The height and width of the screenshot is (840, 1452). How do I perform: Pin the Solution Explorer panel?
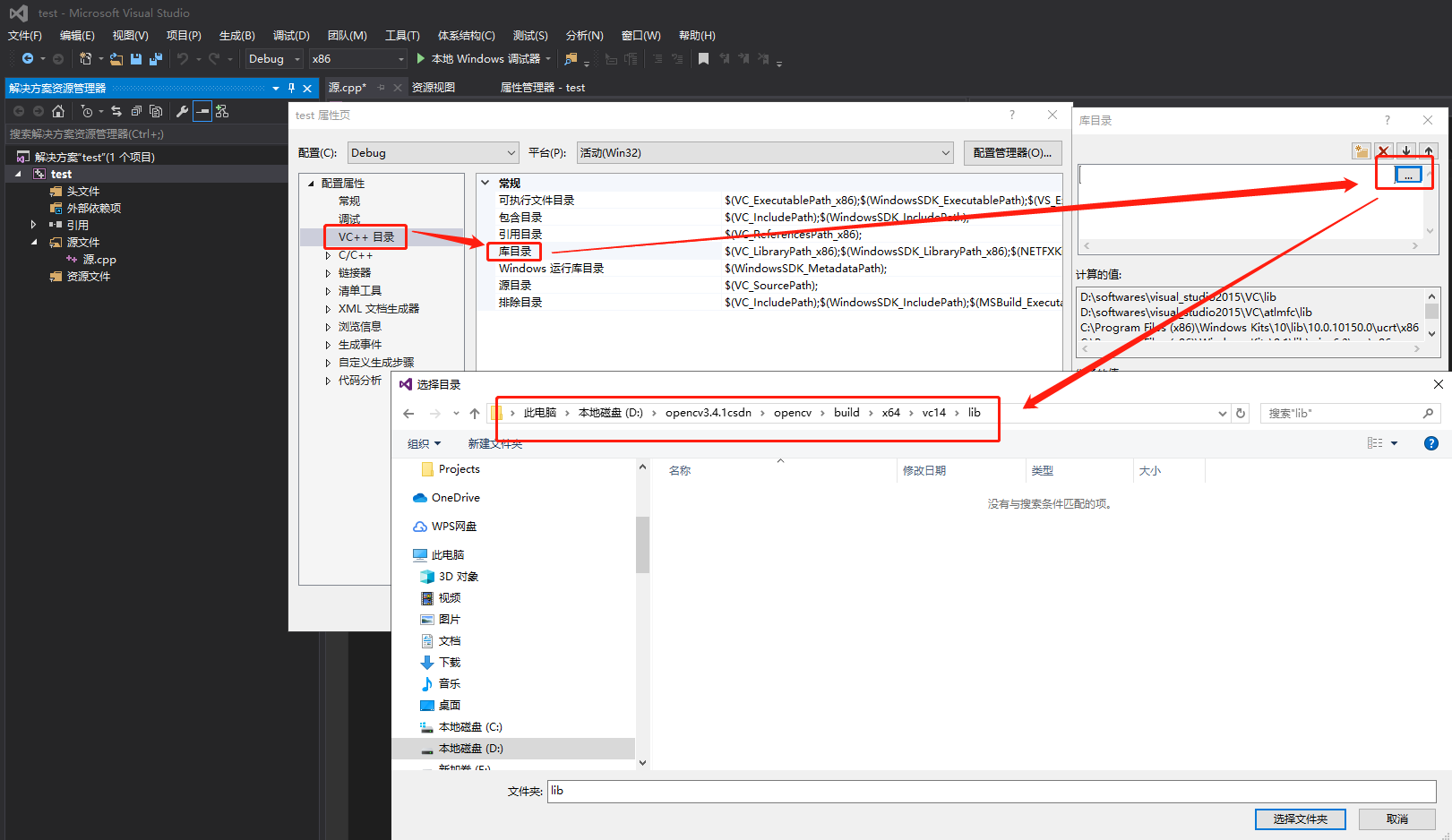(291, 88)
